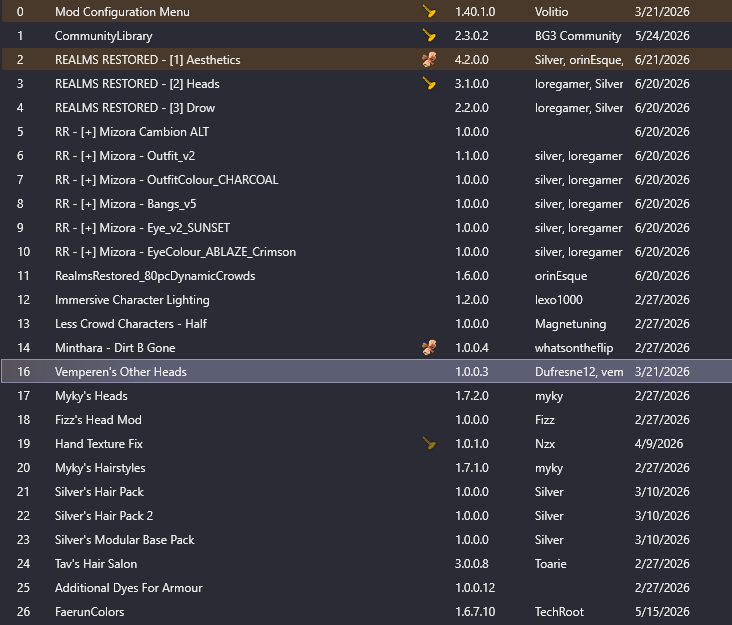Click version 4.2.0.0 cell
This screenshot has width=732, height=625.
click(x=472, y=60)
